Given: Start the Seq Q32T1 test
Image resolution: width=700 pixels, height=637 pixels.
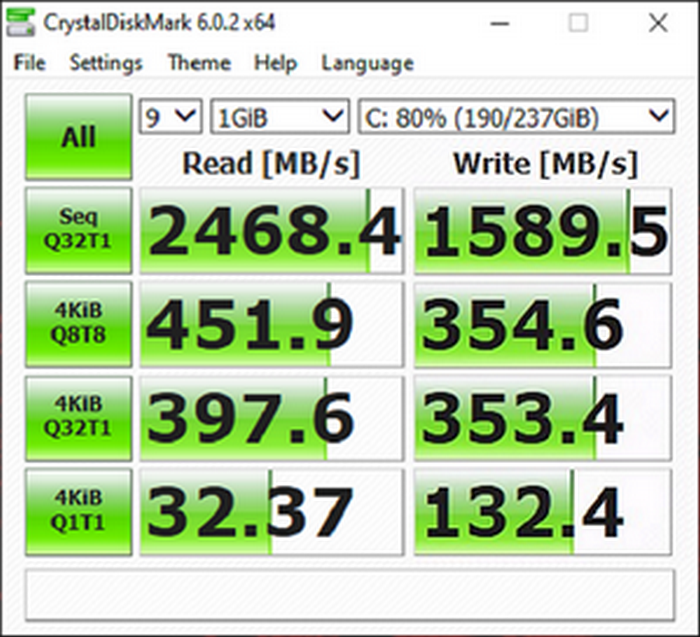Looking at the screenshot, I should pyautogui.click(x=78, y=231).
